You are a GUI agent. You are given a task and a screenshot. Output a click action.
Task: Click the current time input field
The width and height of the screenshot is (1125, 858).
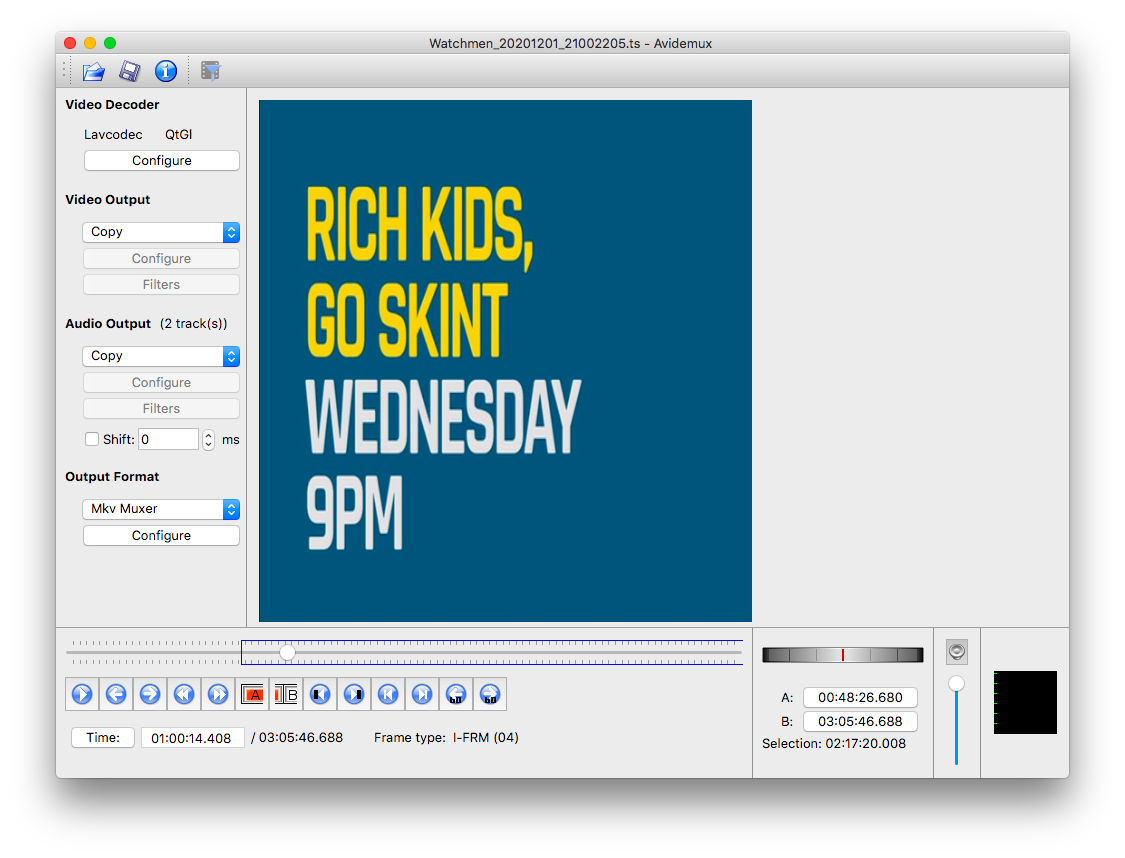pos(192,737)
